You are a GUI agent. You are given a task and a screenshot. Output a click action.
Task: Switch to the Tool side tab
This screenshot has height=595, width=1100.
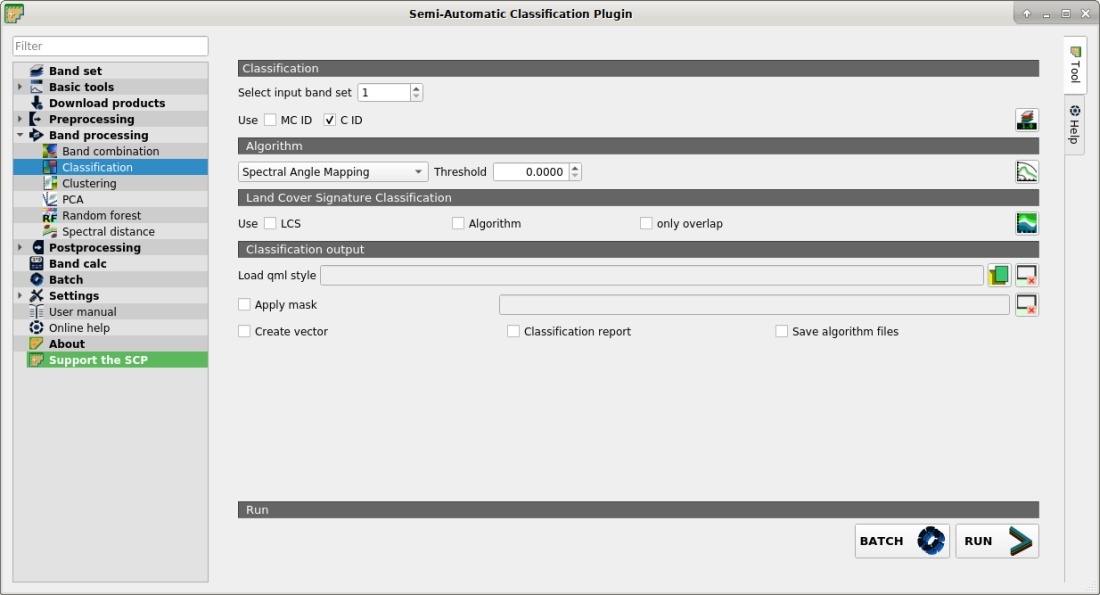tap(1075, 64)
